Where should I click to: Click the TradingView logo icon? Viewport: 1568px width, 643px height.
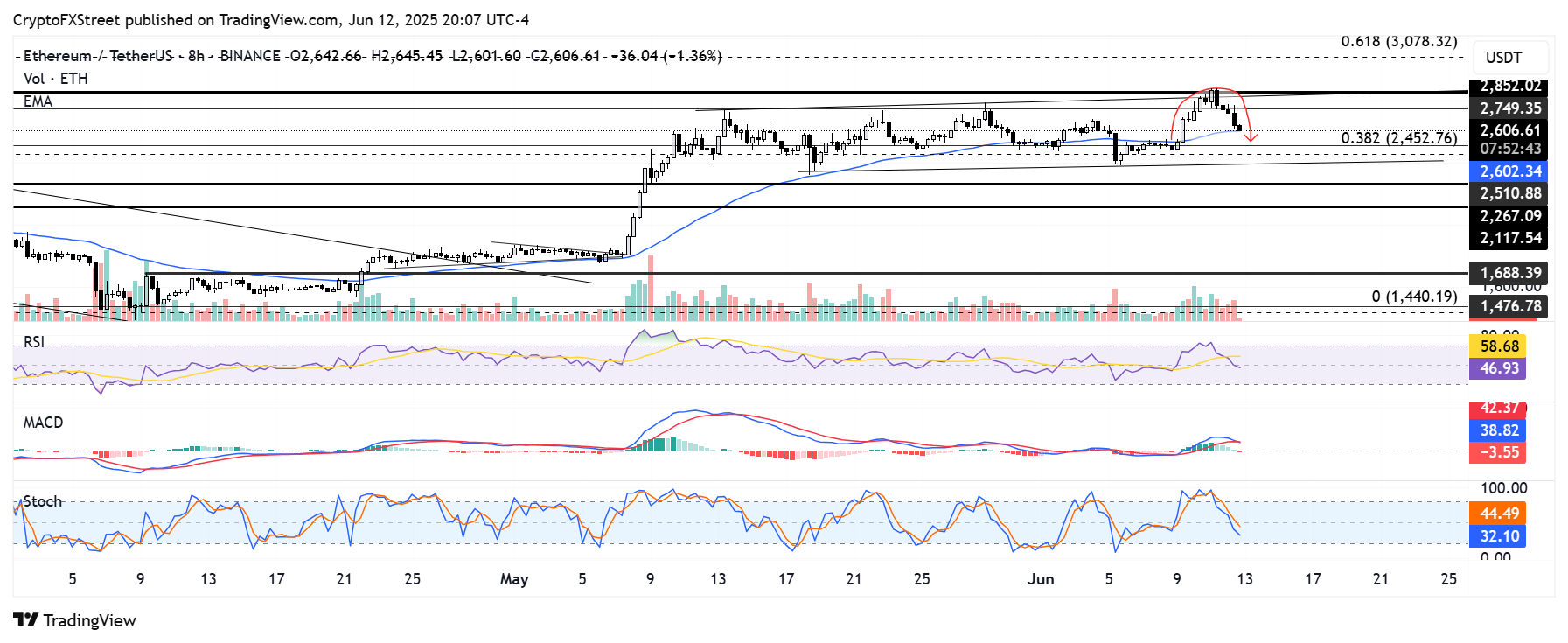click(26, 619)
